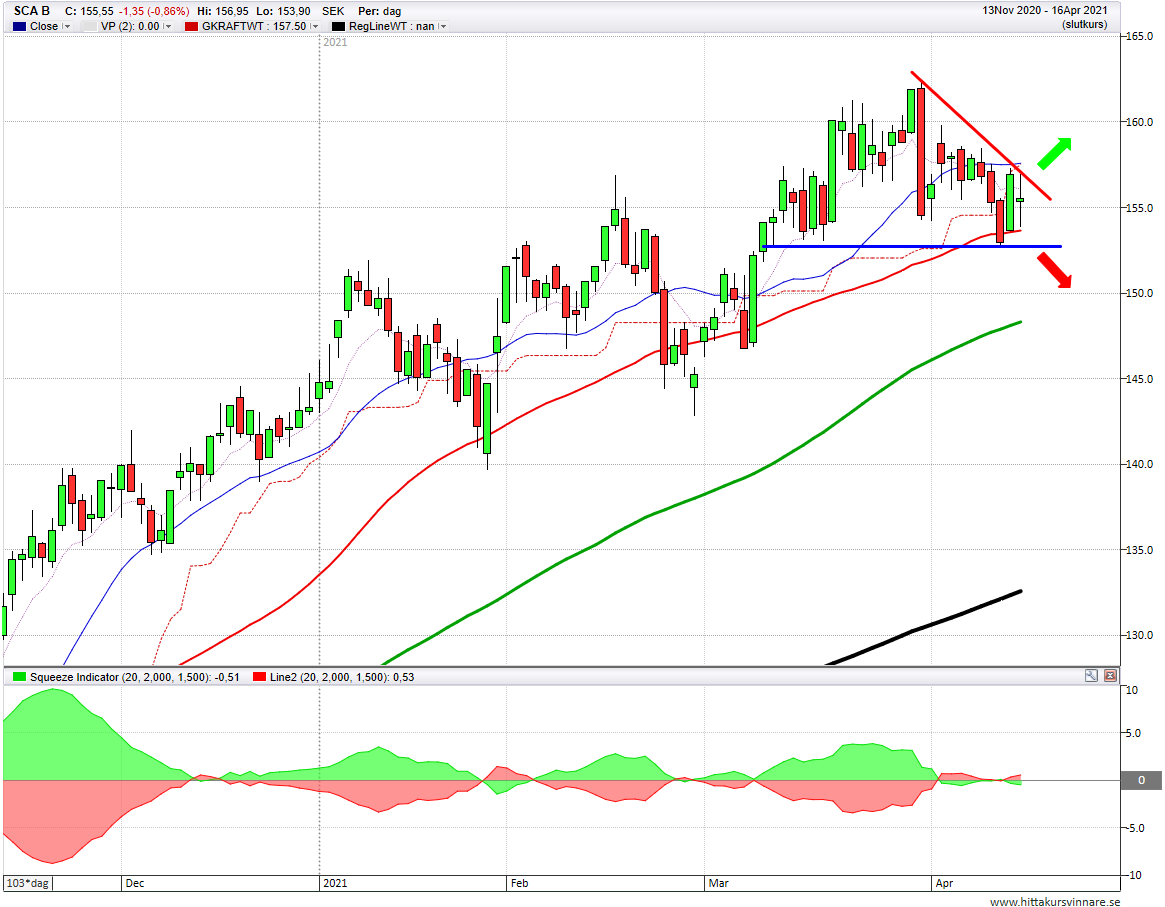Click the (slutkurs) label
The width and height of the screenshot is (1165, 907).
click(1085, 25)
